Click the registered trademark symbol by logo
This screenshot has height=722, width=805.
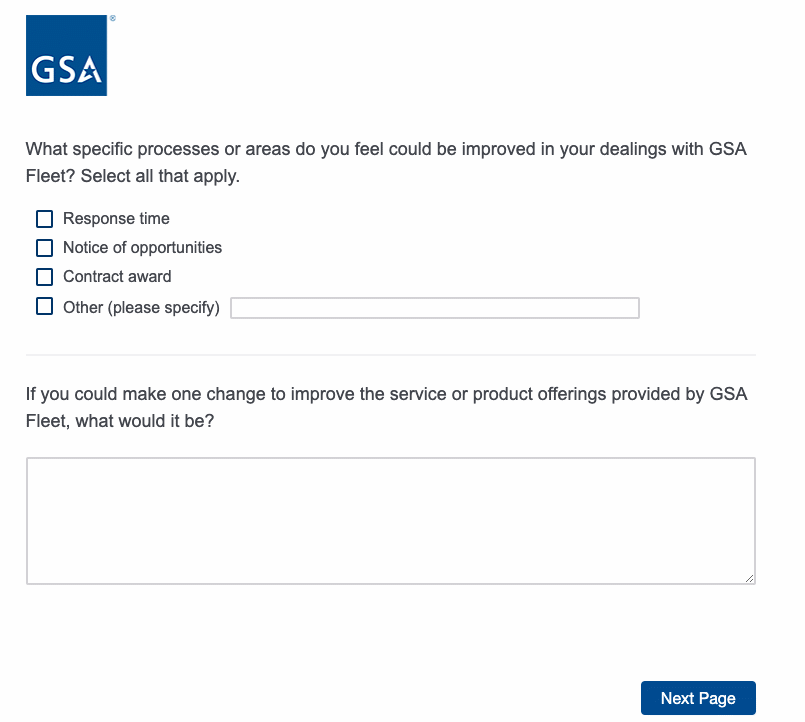click(112, 18)
